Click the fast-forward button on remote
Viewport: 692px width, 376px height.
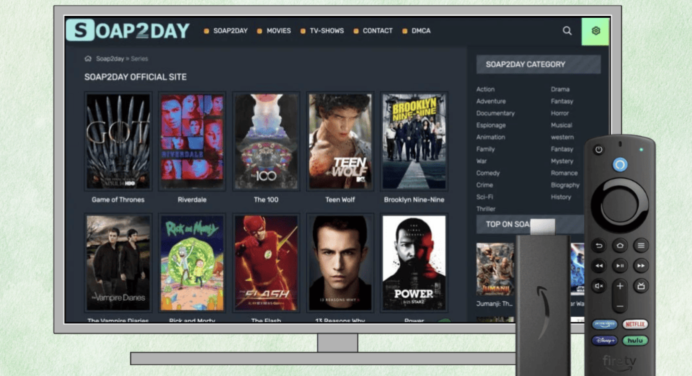[x=641, y=266]
